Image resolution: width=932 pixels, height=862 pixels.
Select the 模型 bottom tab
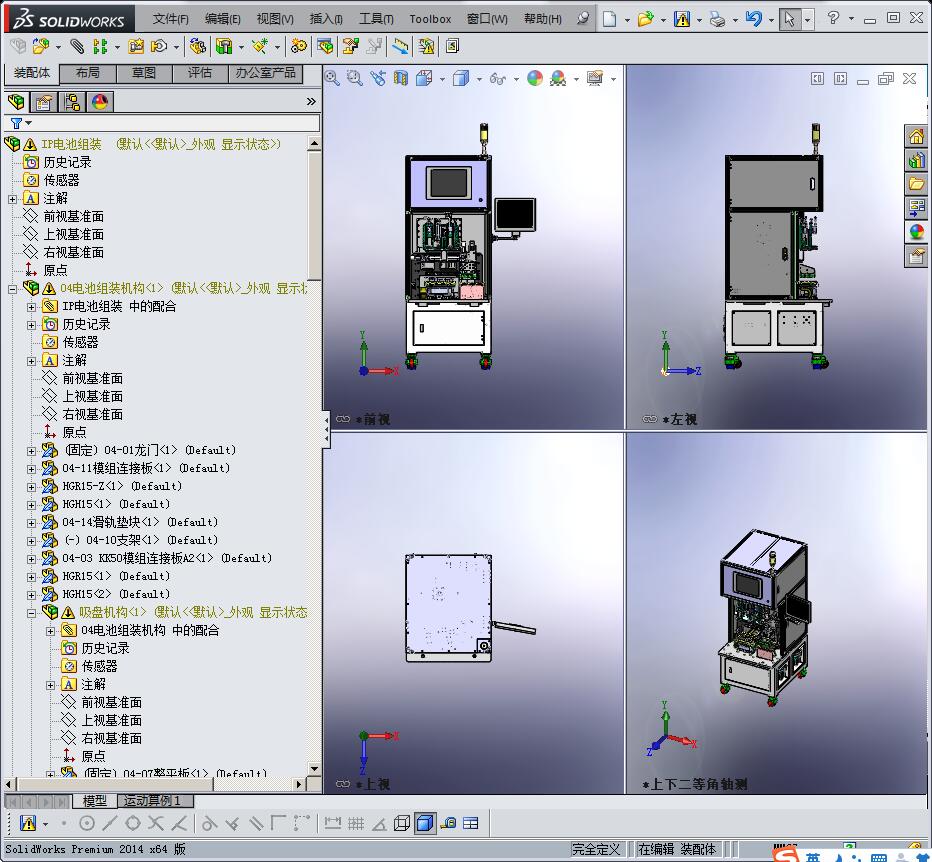tap(95, 800)
